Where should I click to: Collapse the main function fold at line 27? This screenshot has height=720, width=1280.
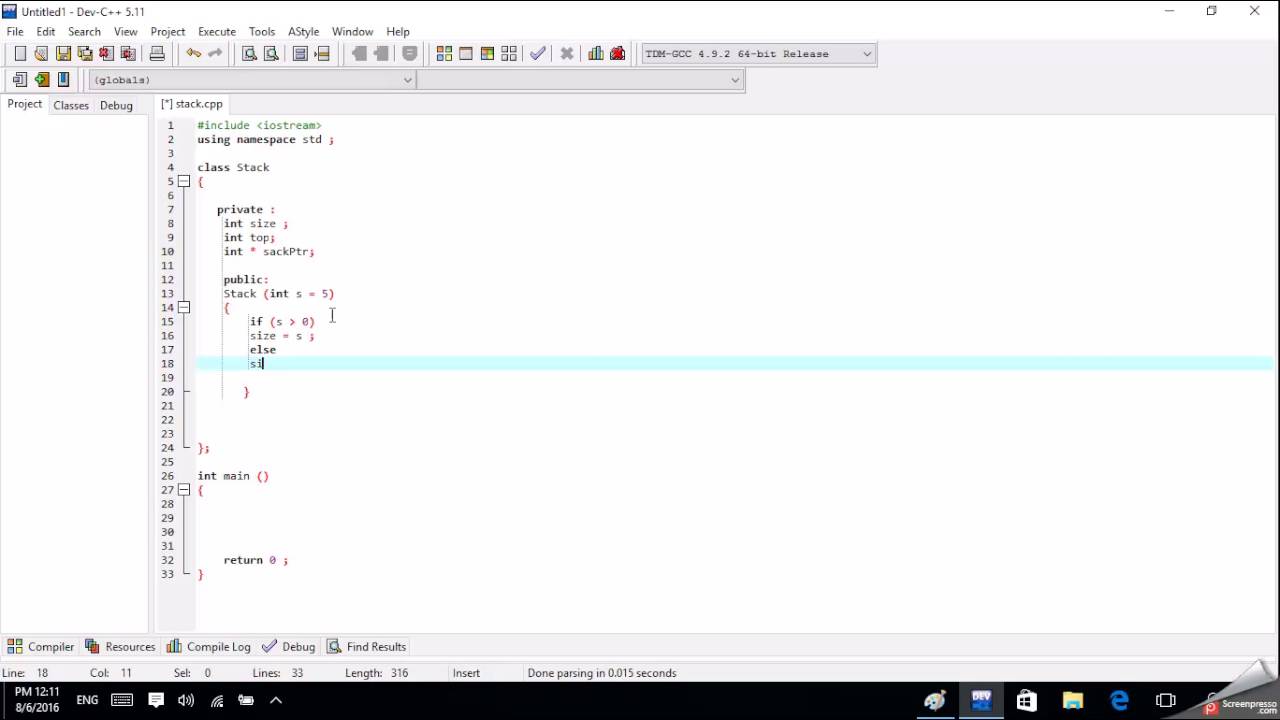184,490
